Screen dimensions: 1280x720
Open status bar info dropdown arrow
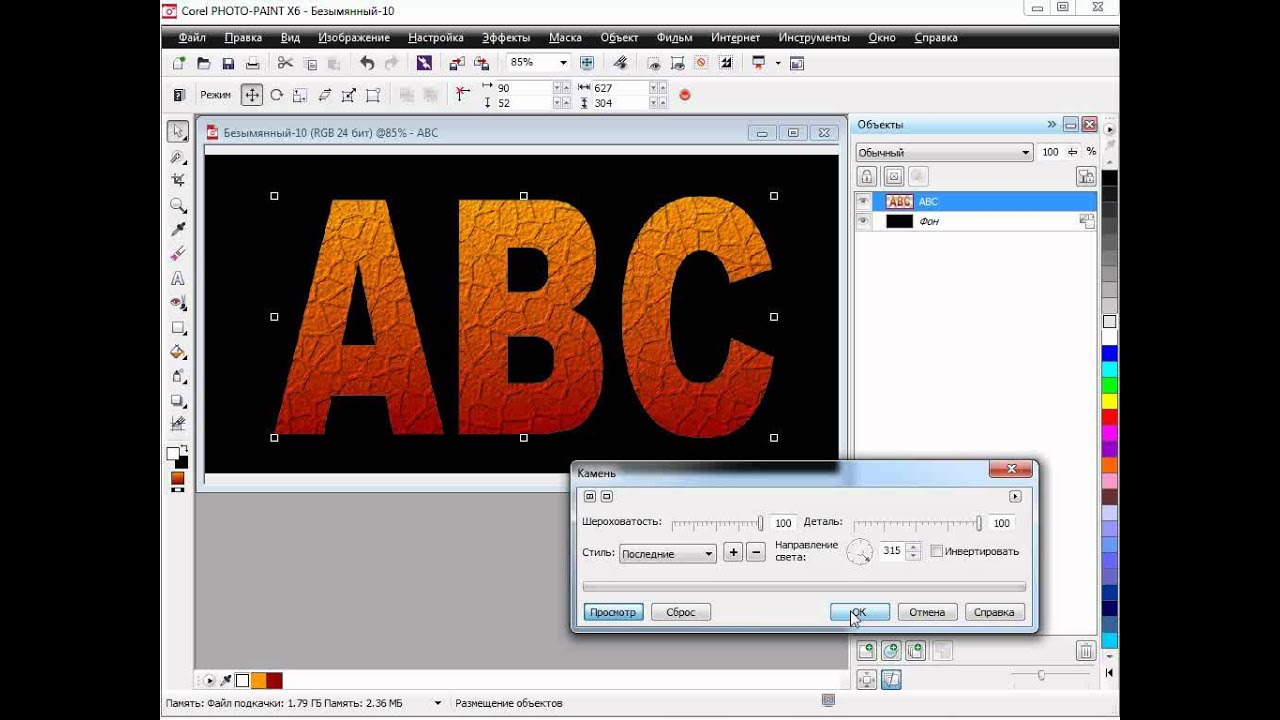coord(437,703)
